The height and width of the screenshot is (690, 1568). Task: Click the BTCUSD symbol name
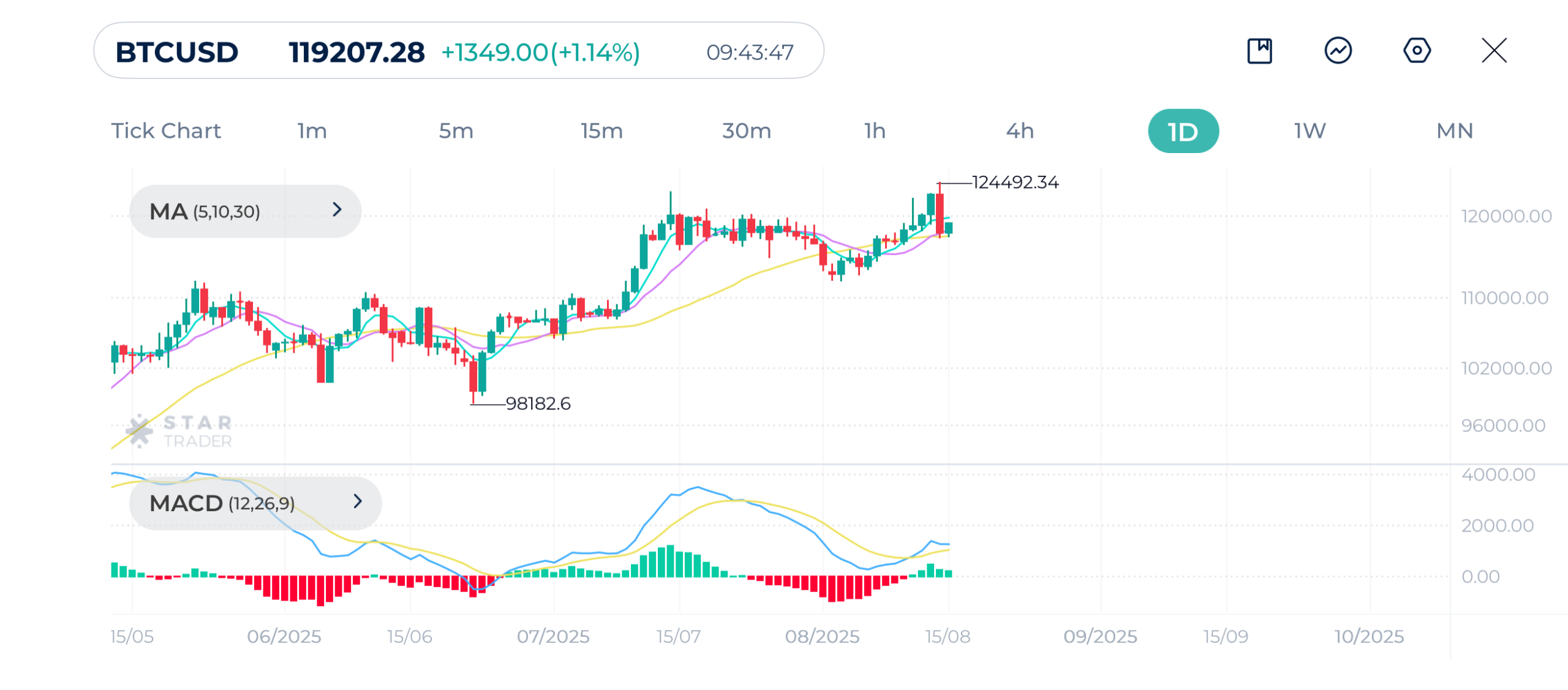coord(177,52)
